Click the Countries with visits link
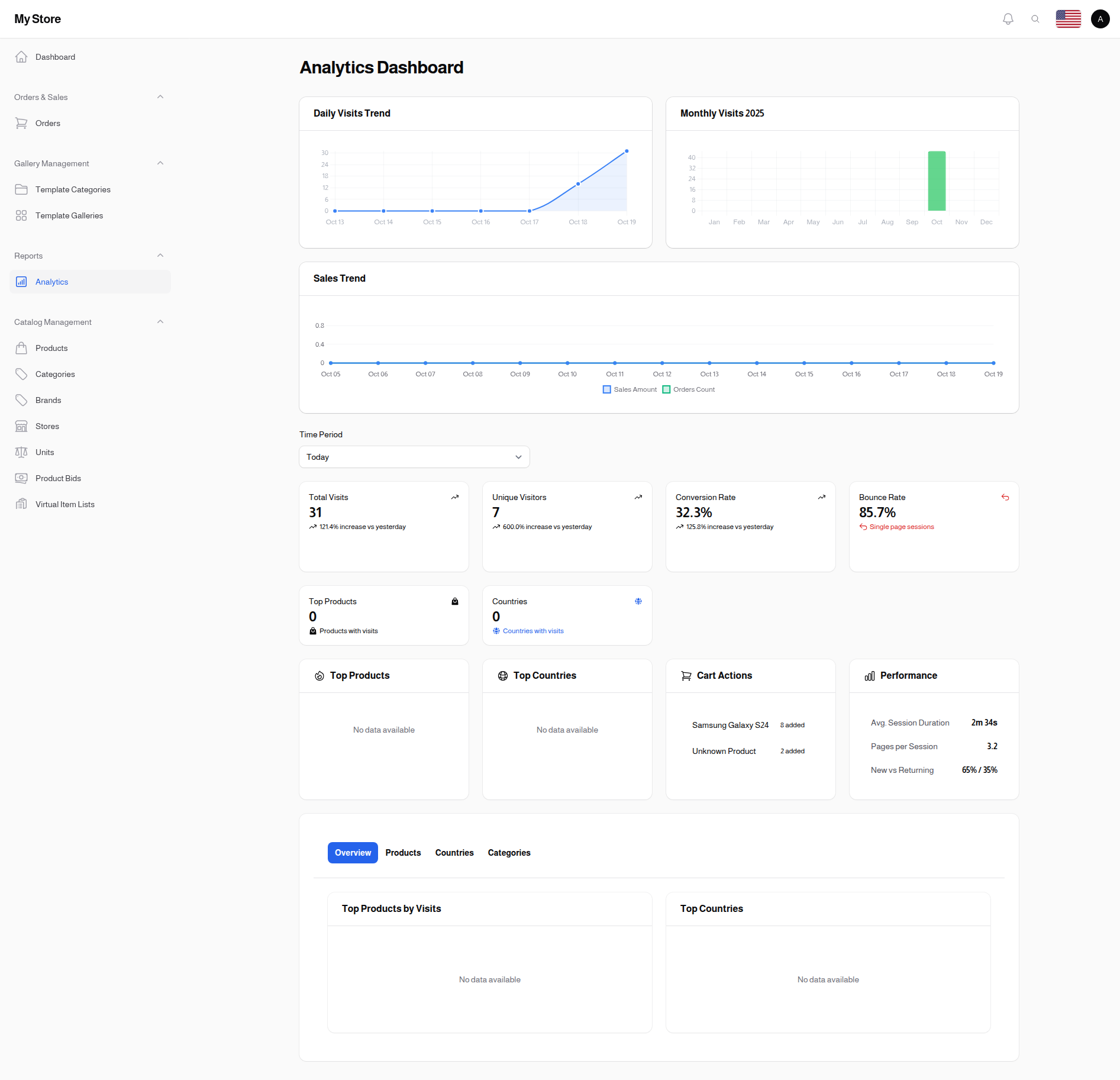 (x=532, y=630)
